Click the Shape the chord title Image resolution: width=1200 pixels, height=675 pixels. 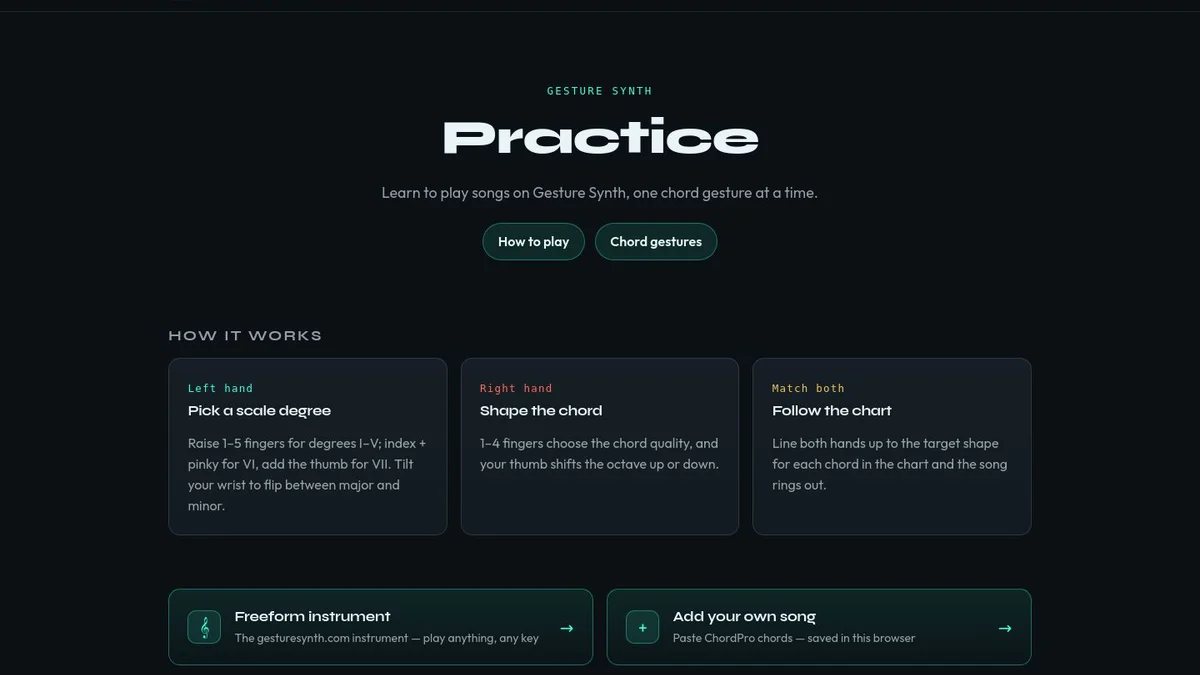pyautogui.click(x=541, y=411)
